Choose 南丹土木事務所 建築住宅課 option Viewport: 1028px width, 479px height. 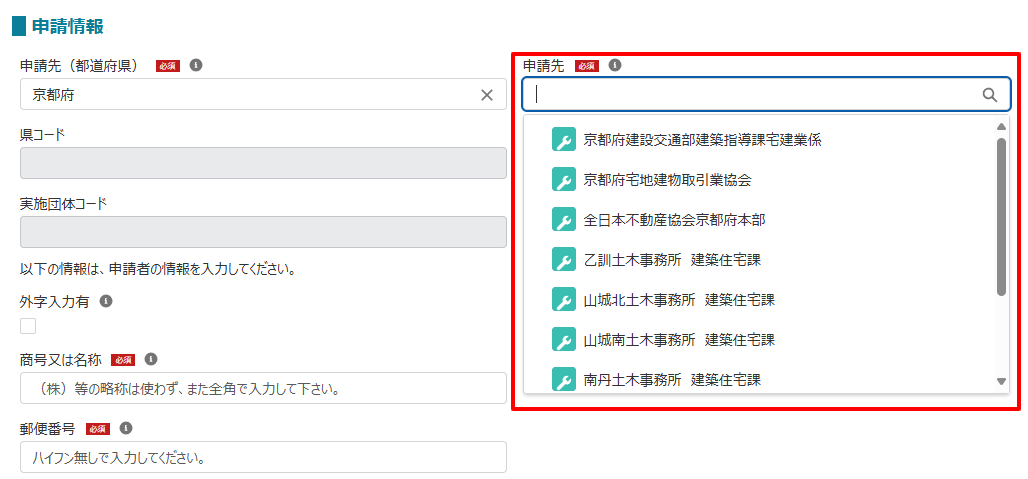coord(672,380)
